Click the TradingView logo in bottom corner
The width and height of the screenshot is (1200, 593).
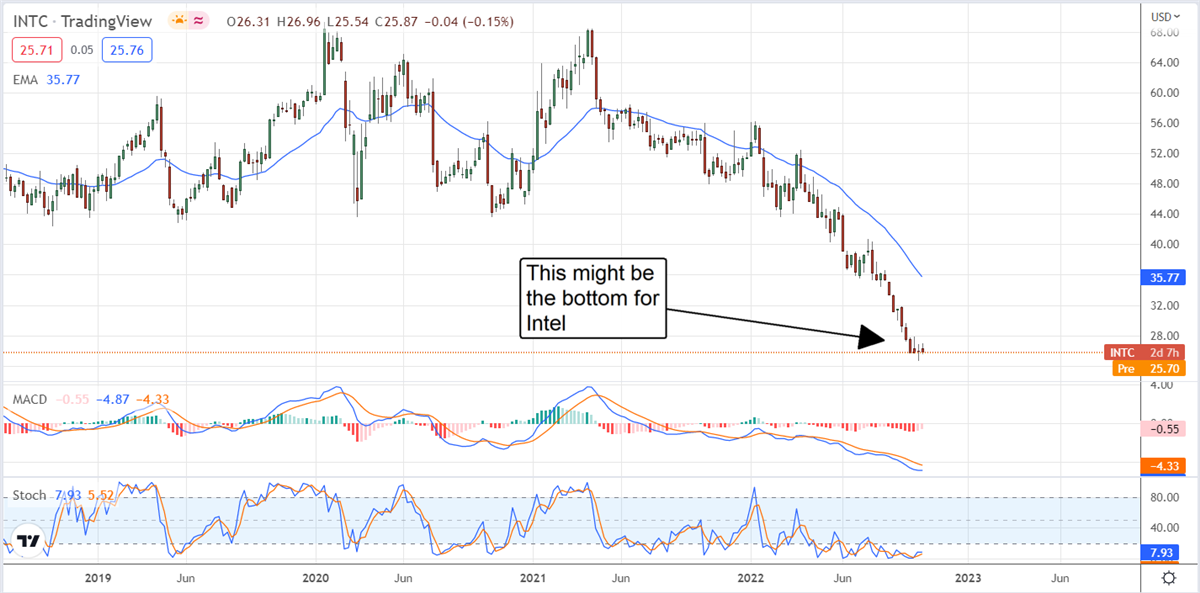31,543
